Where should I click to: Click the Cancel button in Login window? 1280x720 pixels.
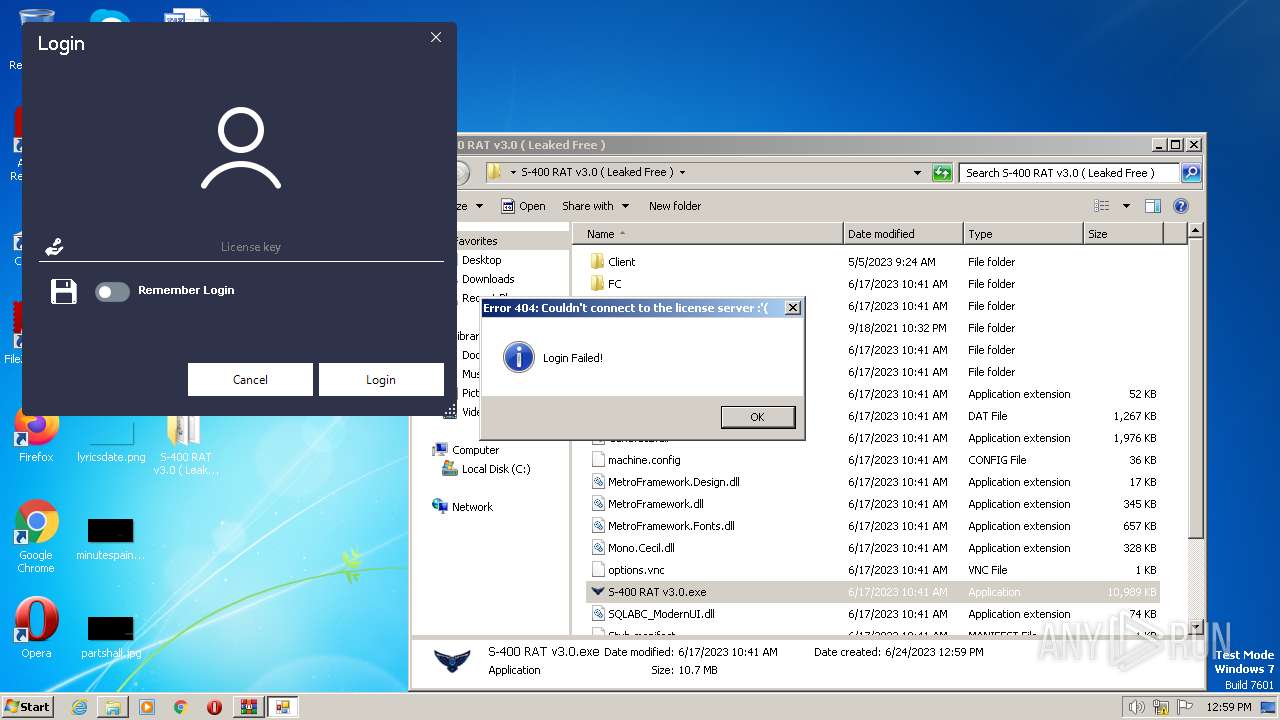coord(250,380)
